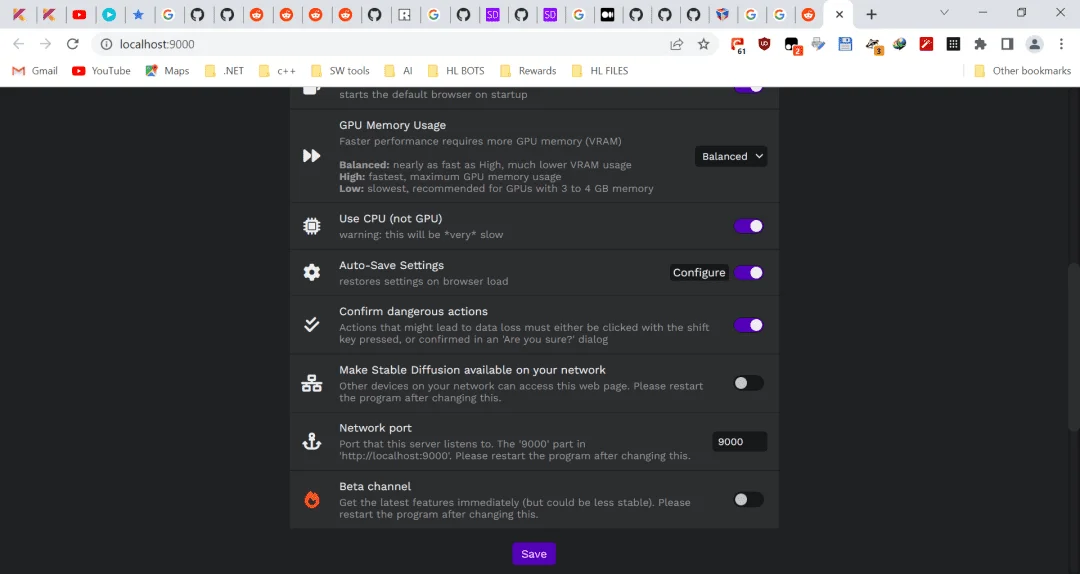Open the extension showing badge 61
This screenshot has width=1080, height=574.
point(738,45)
